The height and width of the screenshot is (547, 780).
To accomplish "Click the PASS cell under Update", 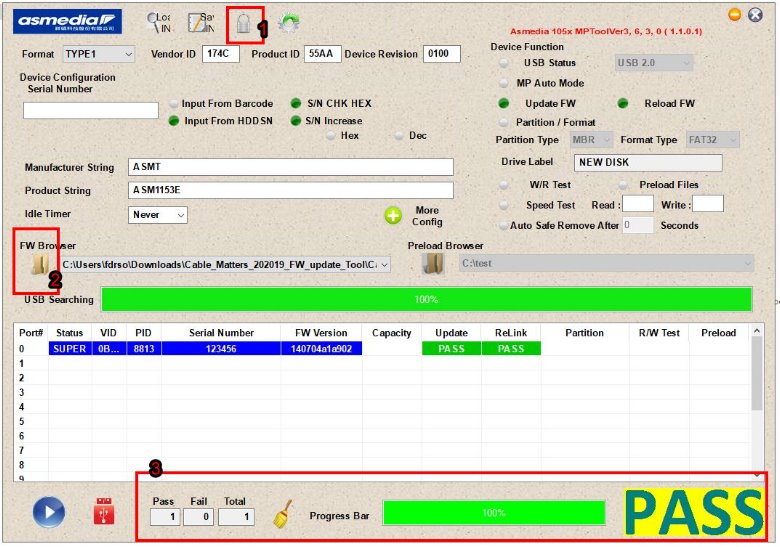I will pyautogui.click(x=451, y=349).
